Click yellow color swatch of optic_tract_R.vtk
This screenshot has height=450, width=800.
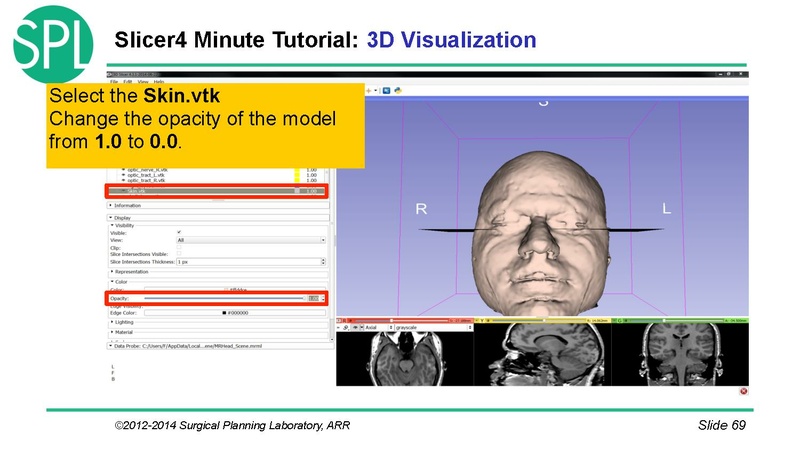[x=297, y=181]
